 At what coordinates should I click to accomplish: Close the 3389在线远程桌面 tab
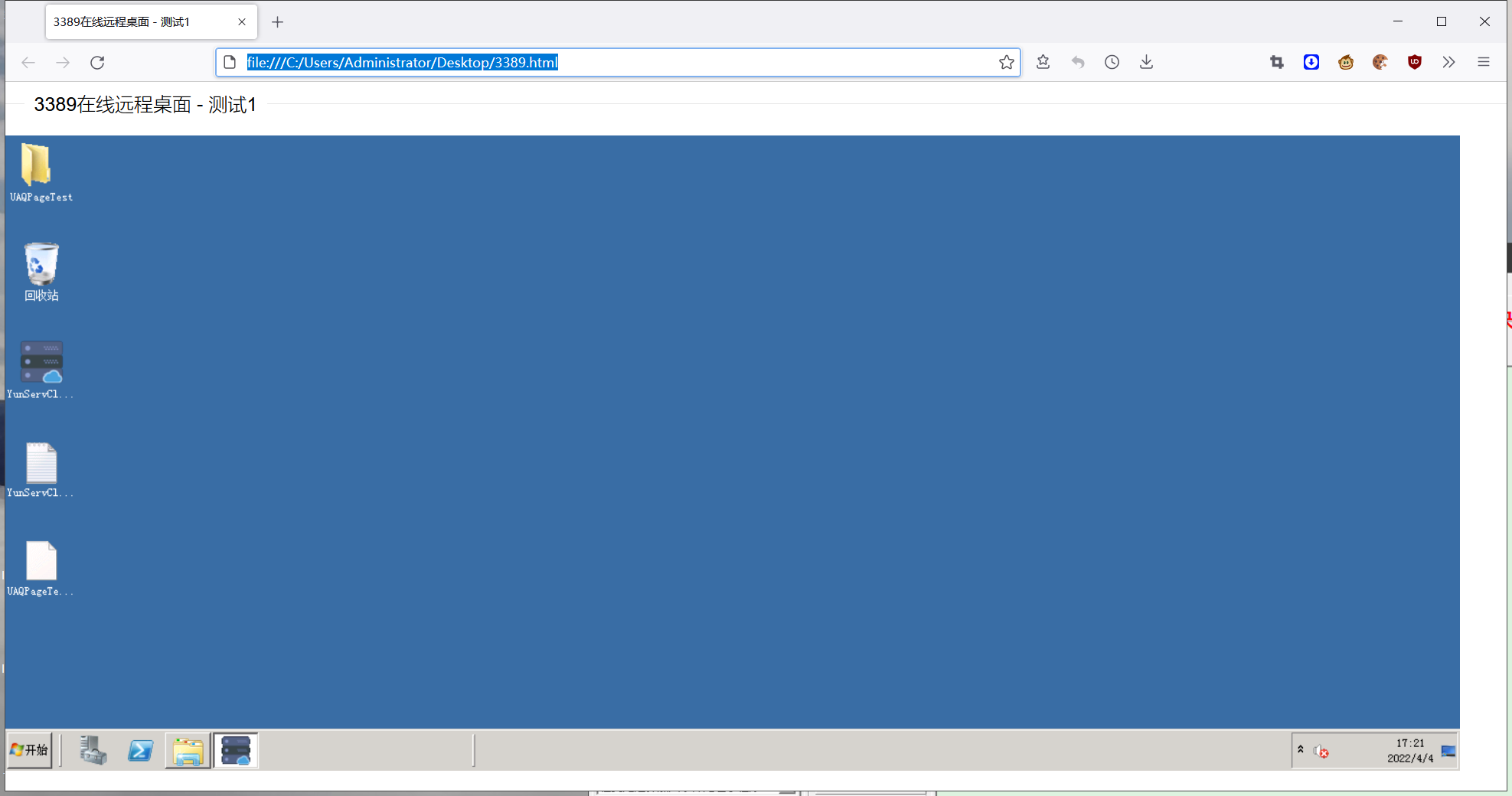click(242, 22)
